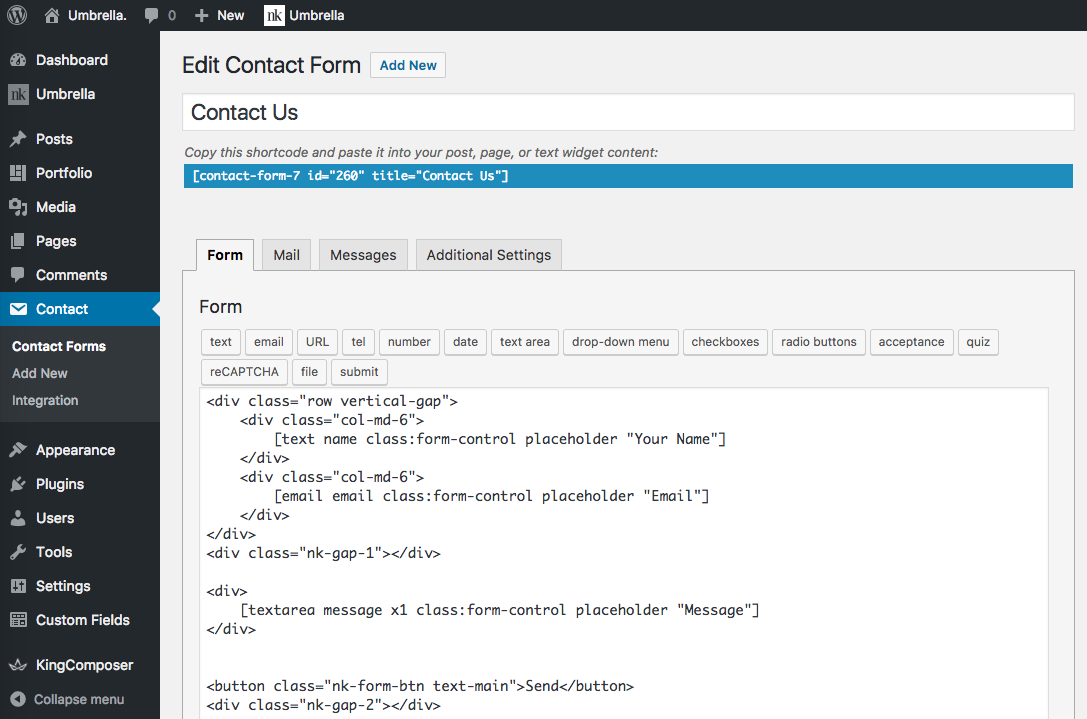Open KingComposer crown icon in sidebar

pyautogui.click(x=19, y=665)
